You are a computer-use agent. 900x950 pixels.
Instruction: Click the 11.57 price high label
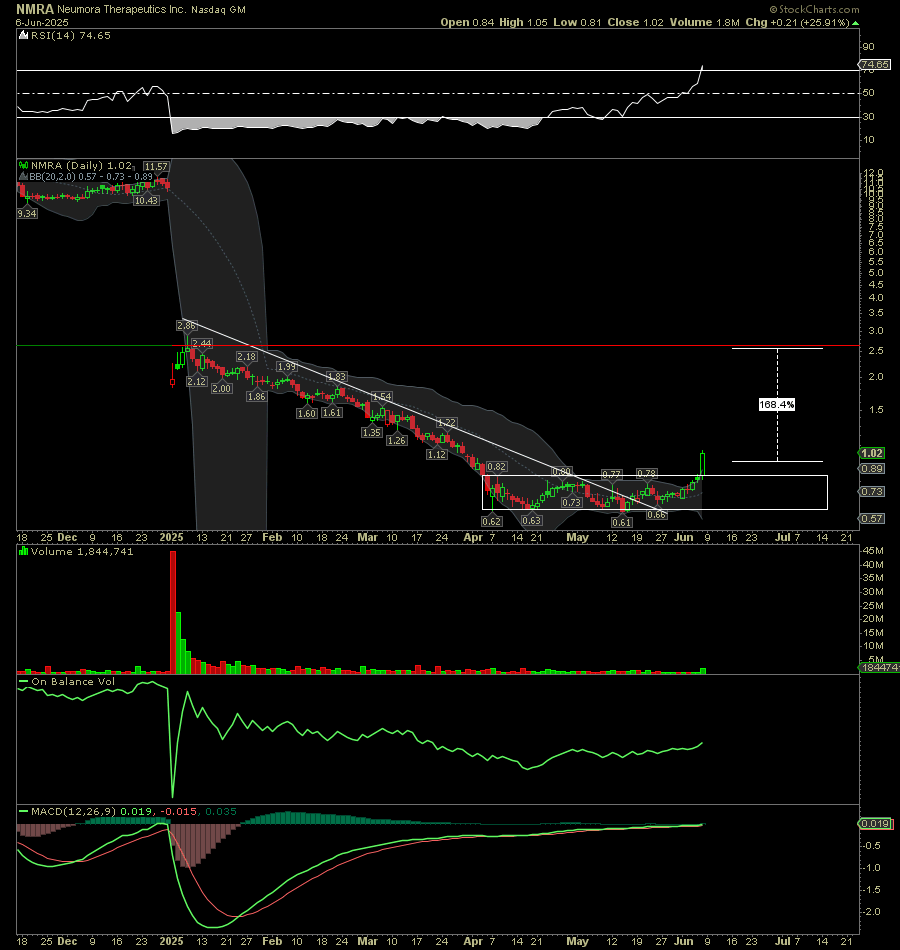[156, 167]
